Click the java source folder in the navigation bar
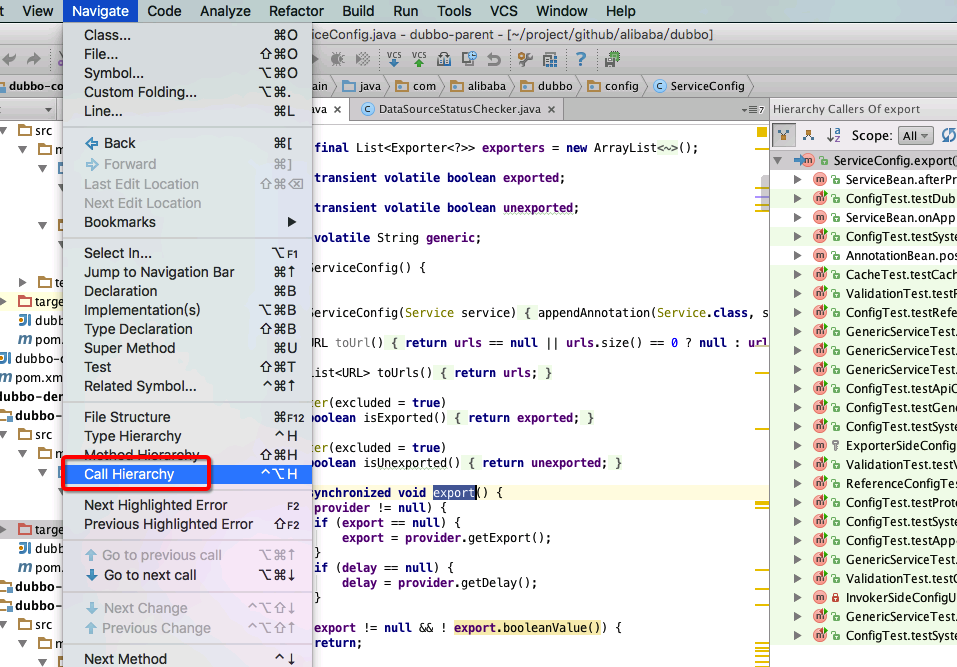Image resolution: width=957 pixels, height=667 pixels. pos(362,86)
